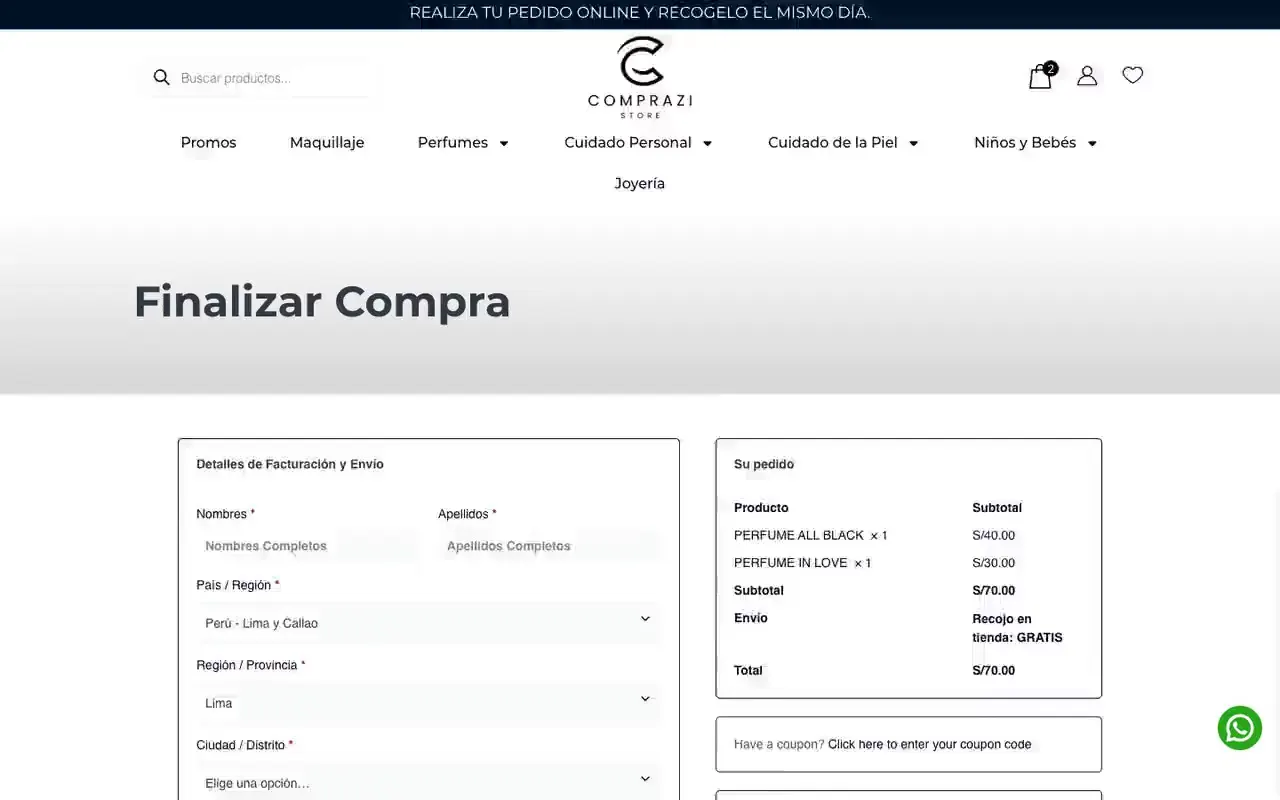The height and width of the screenshot is (800, 1280).
Task: Open the Cuidado Personal menu item
Action: click(628, 142)
